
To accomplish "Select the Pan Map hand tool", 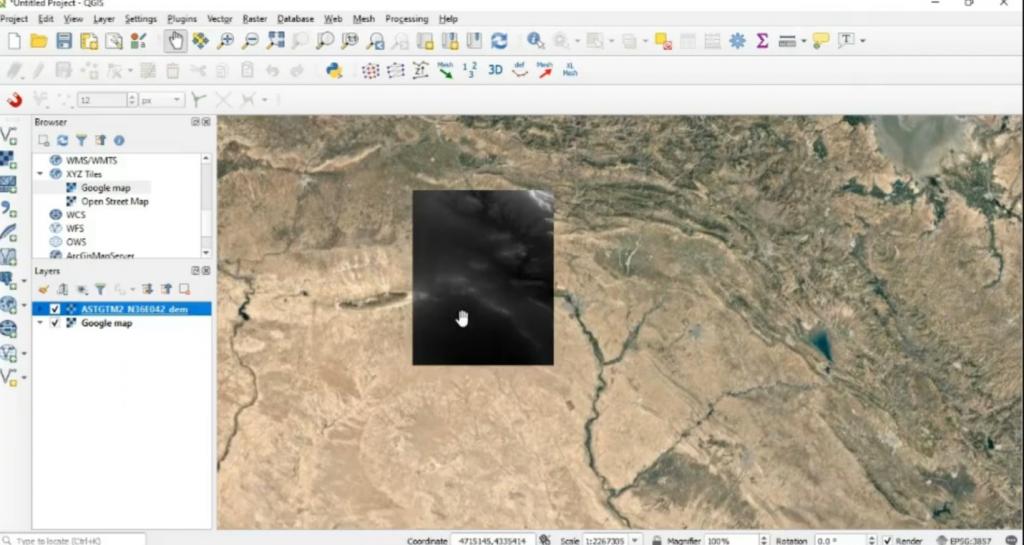I will [176, 41].
